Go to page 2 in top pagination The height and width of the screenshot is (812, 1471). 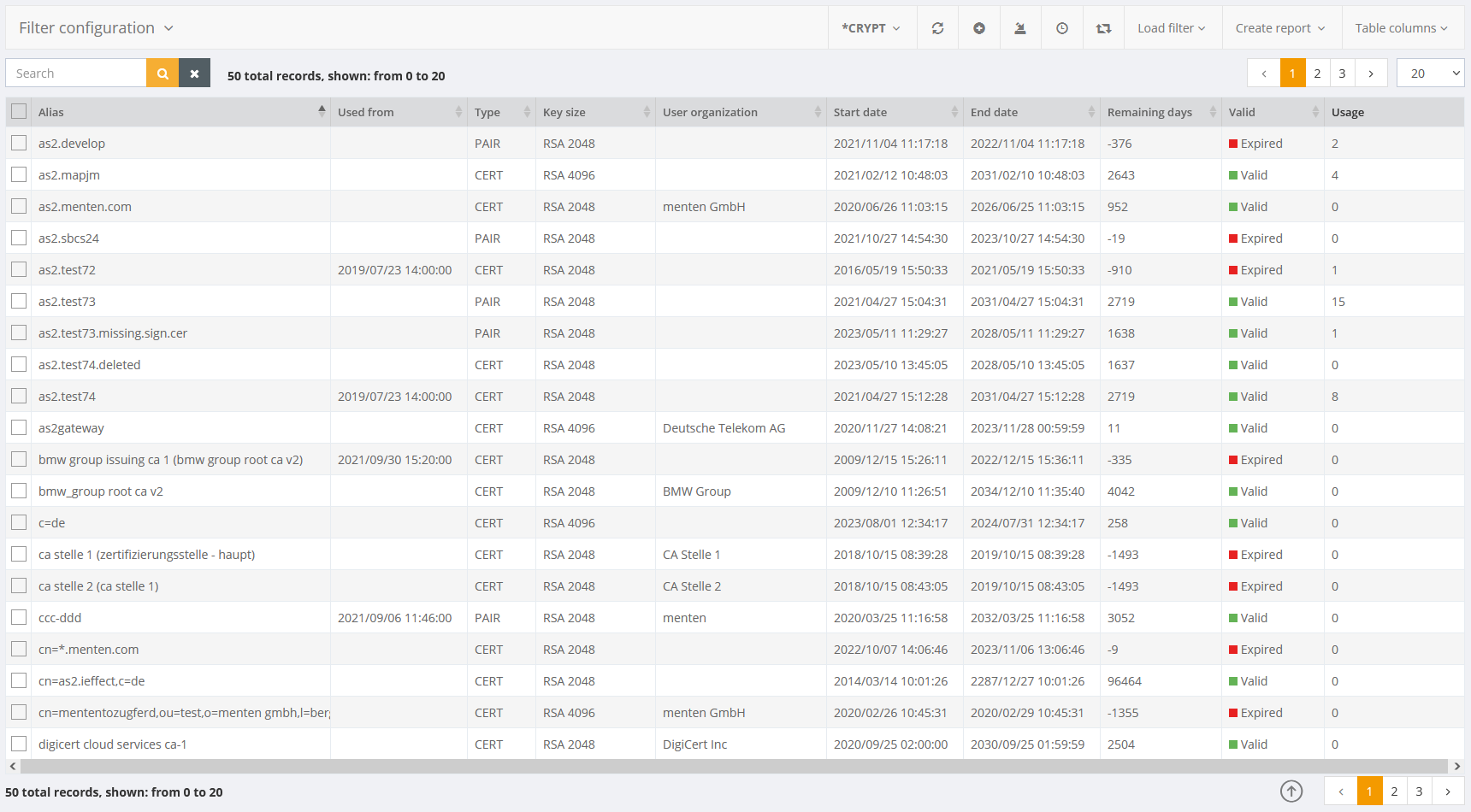[1317, 74]
